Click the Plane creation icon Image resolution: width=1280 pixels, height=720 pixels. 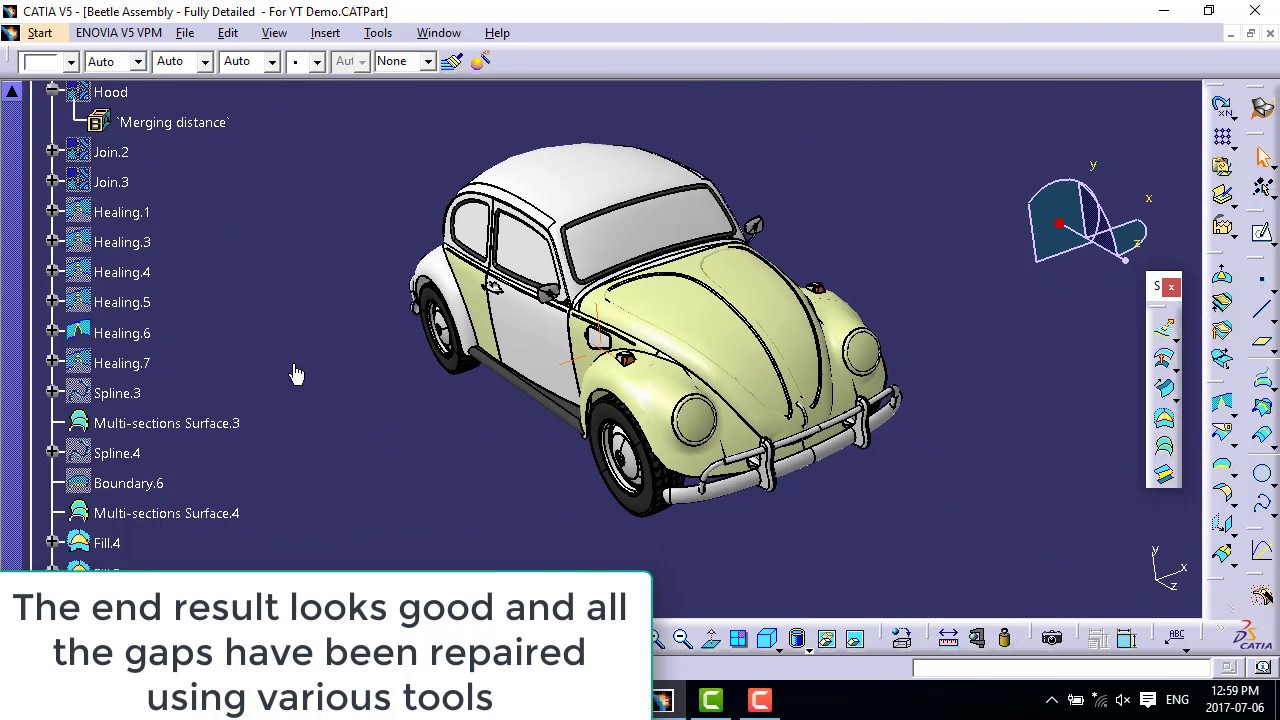[x=1261, y=341]
